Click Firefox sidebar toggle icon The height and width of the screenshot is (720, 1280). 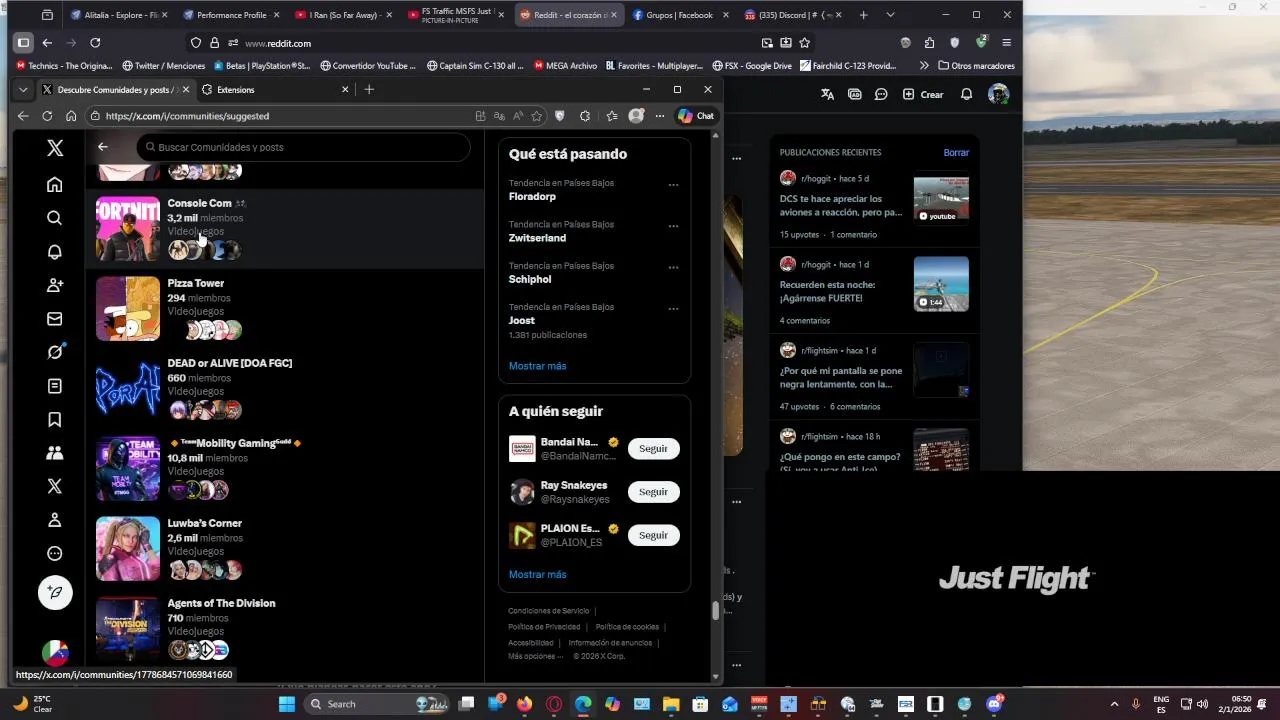point(23,43)
